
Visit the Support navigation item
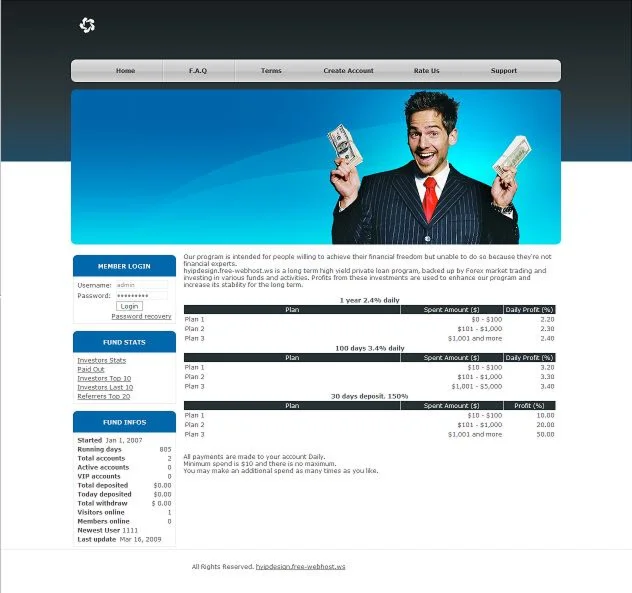click(503, 71)
